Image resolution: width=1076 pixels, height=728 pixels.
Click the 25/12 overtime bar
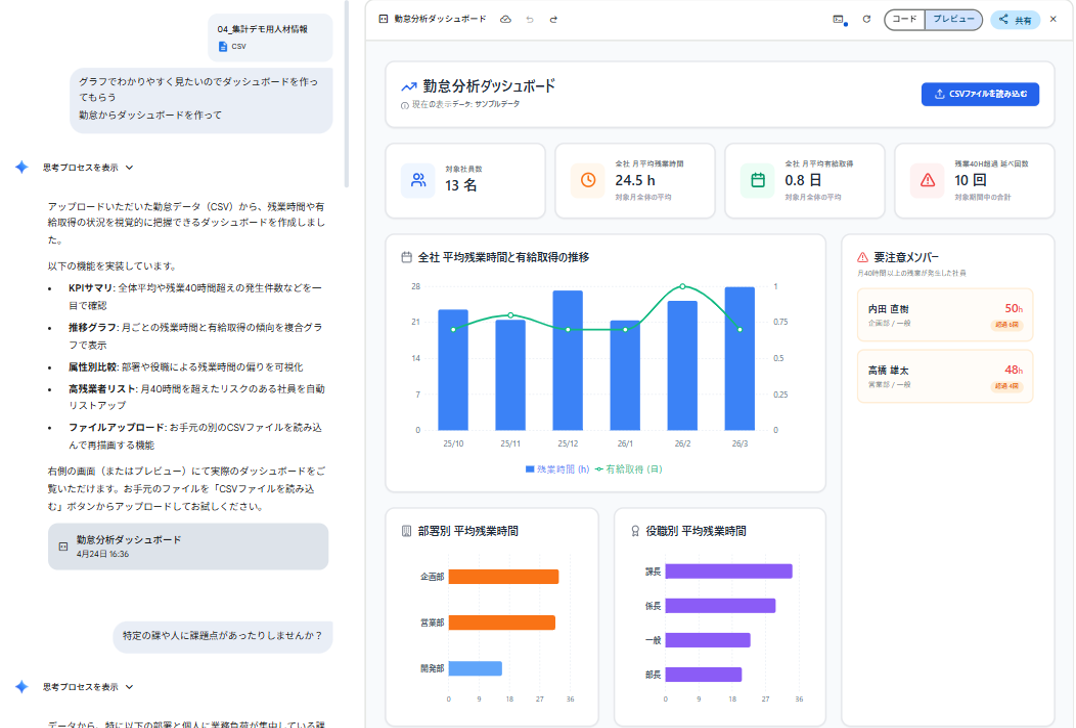(x=568, y=360)
